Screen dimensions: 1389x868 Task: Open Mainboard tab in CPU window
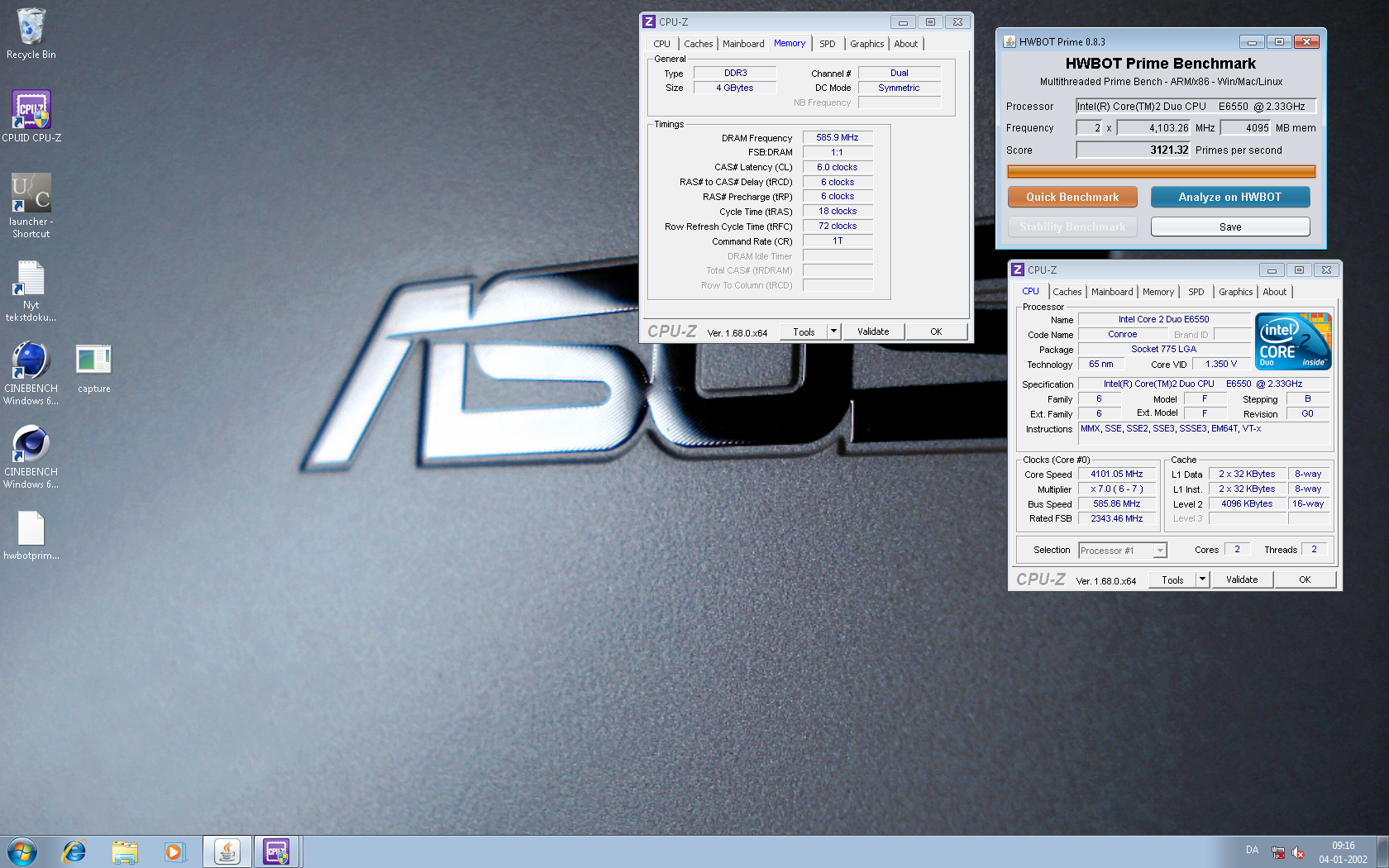[x=1112, y=292]
